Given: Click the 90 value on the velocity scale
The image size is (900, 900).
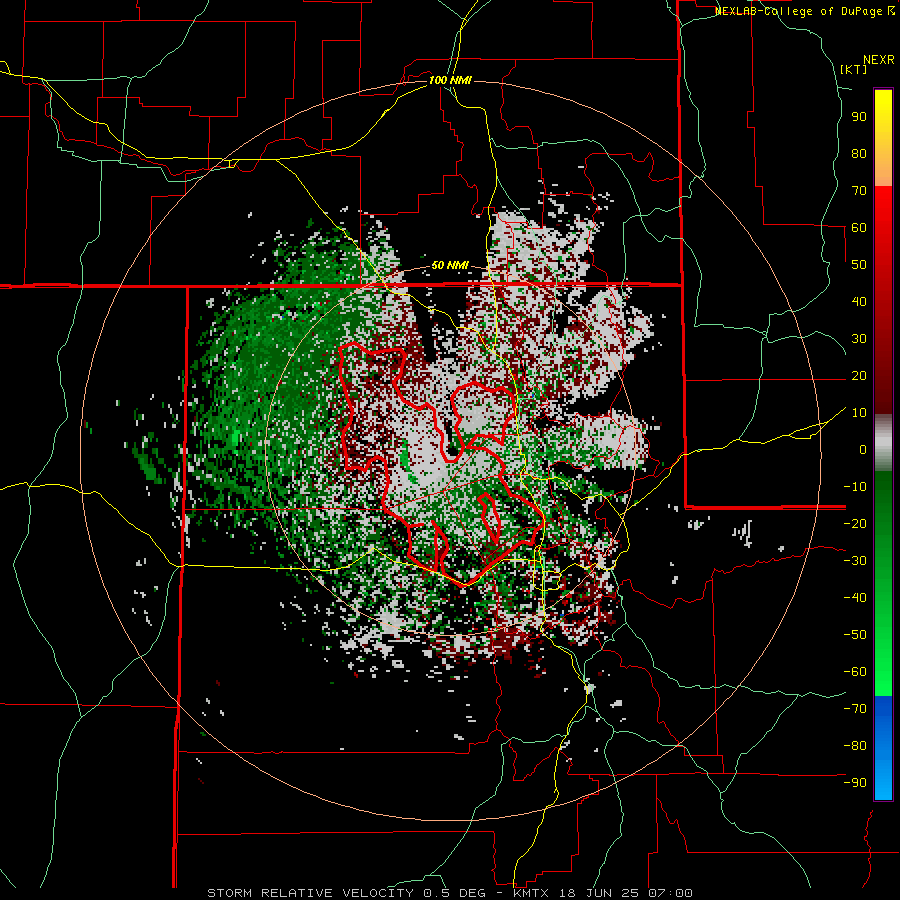Looking at the screenshot, I should tap(859, 117).
